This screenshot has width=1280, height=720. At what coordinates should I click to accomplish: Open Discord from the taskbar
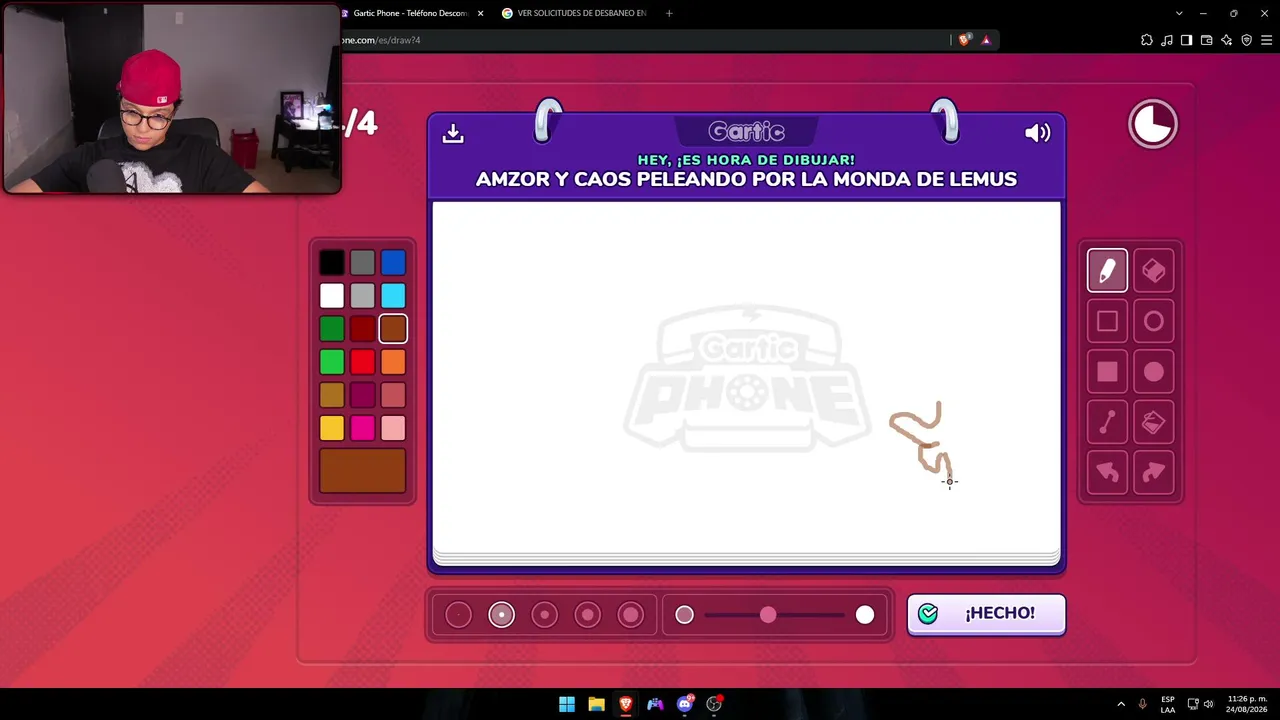pos(685,704)
